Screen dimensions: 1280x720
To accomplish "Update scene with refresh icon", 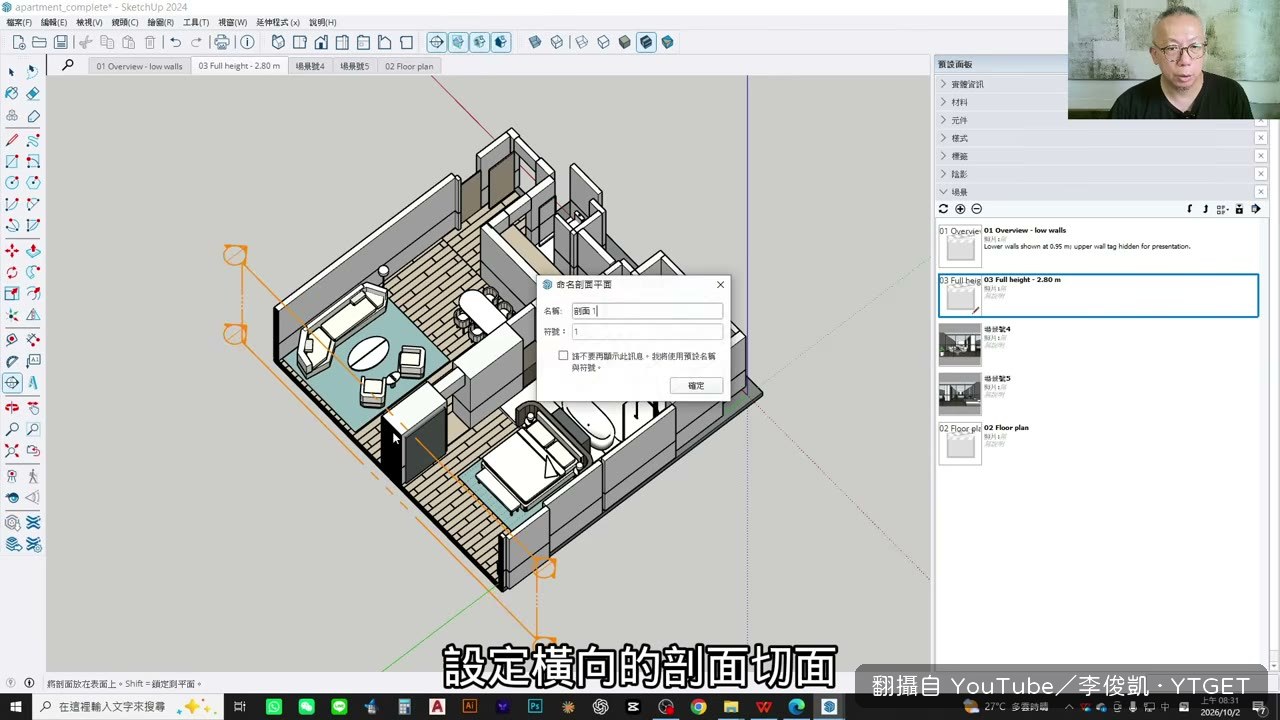I will point(943,209).
